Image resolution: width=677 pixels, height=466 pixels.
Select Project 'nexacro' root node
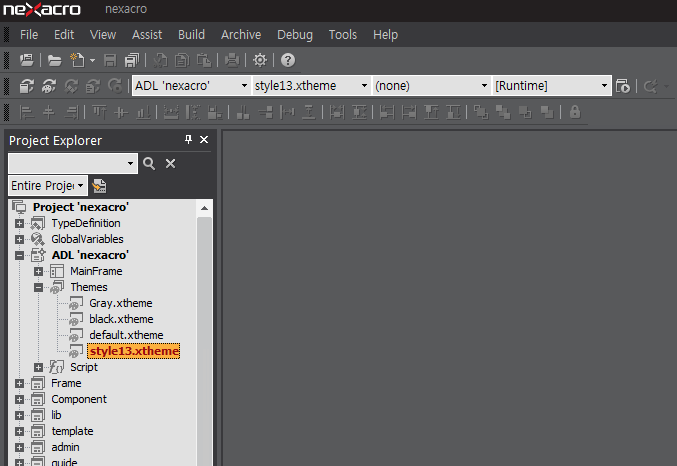pos(81,207)
